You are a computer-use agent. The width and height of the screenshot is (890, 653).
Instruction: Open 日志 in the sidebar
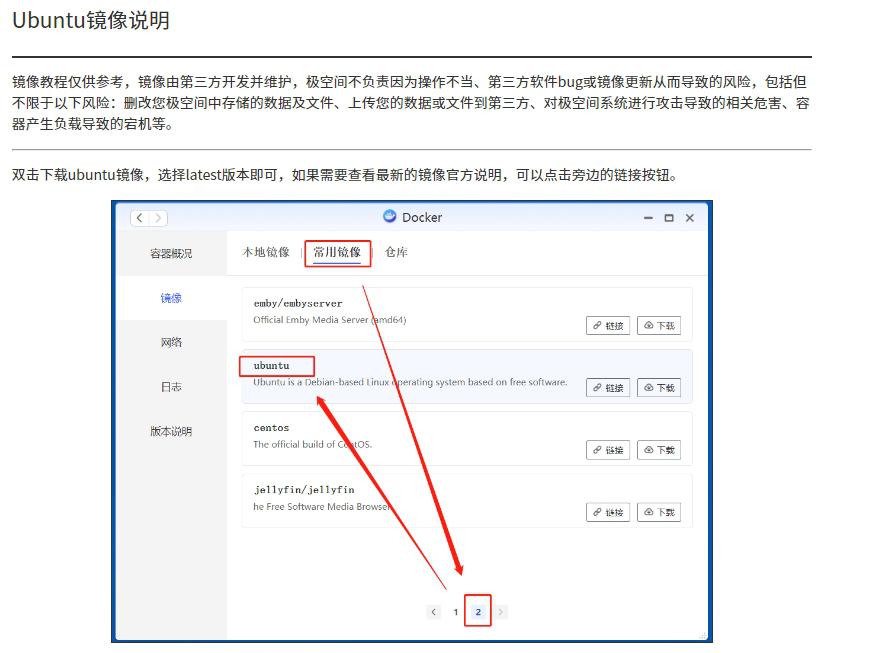[171, 387]
